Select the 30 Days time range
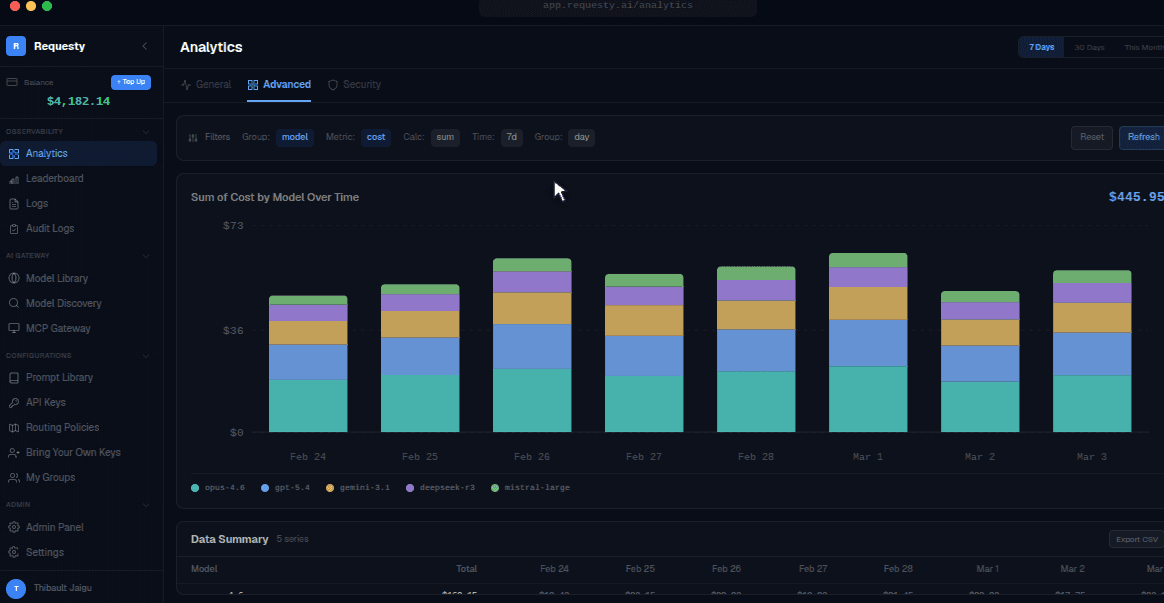This screenshot has height=603, width=1164. [x=1089, y=48]
